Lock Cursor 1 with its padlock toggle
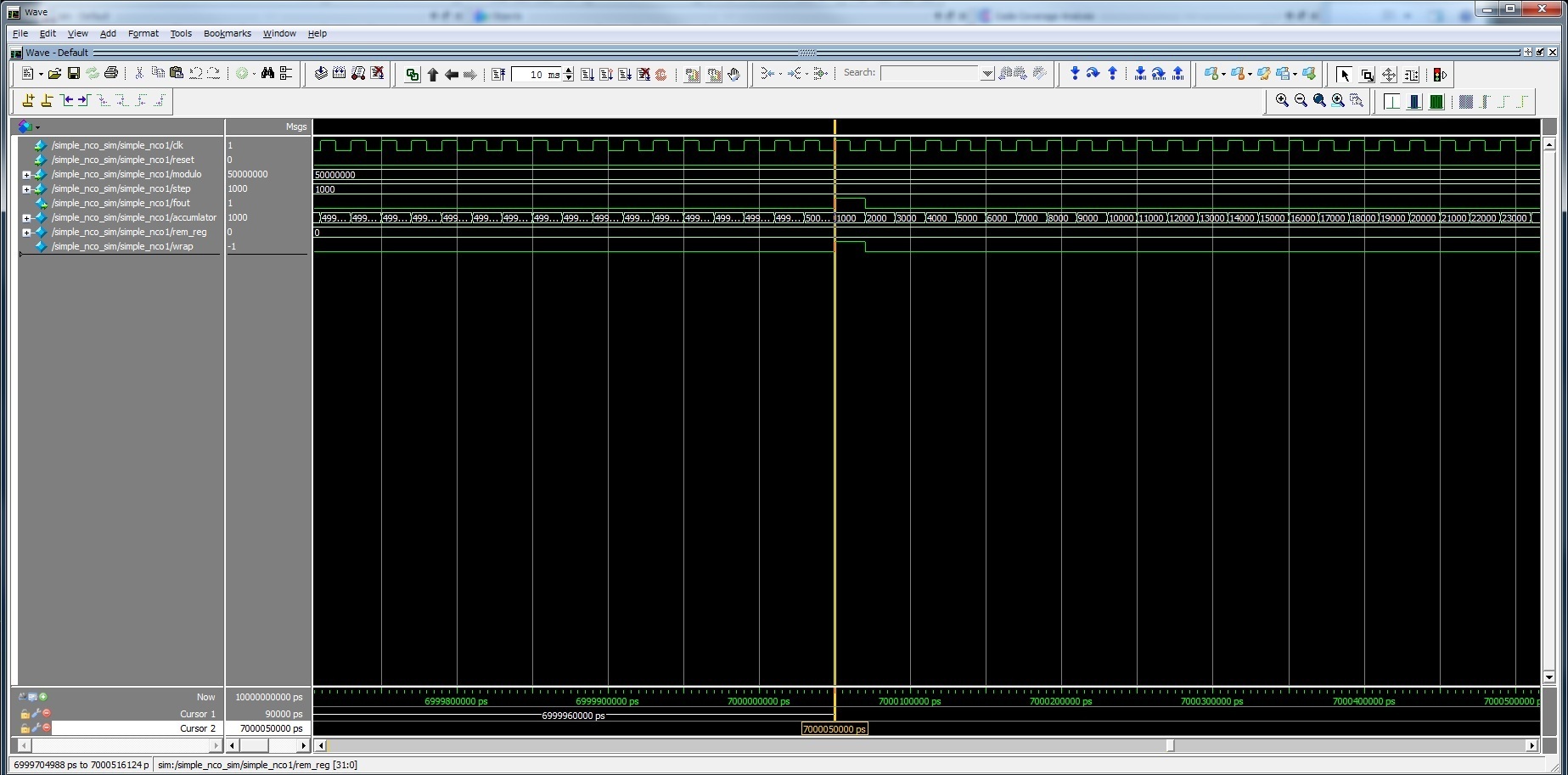Image resolution: width=1568 pixels, height=775 pixels. point(25,713)
